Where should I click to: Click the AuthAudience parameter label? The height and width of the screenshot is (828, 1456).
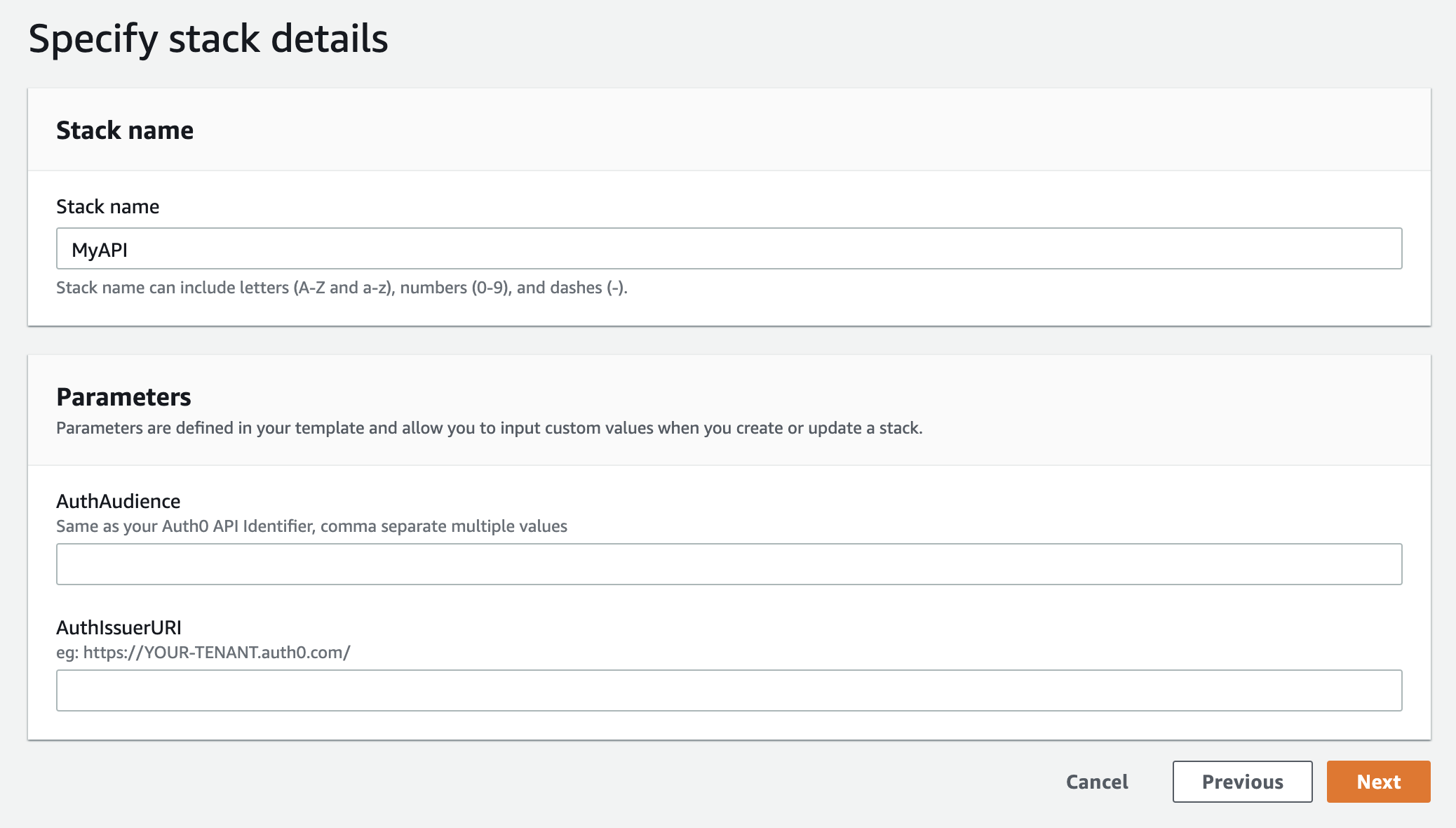coord(118,501)
